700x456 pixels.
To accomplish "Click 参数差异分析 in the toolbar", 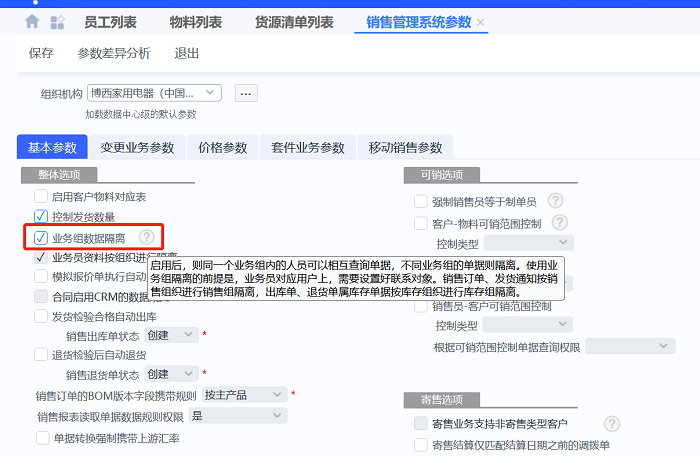I will coord(114,53).
